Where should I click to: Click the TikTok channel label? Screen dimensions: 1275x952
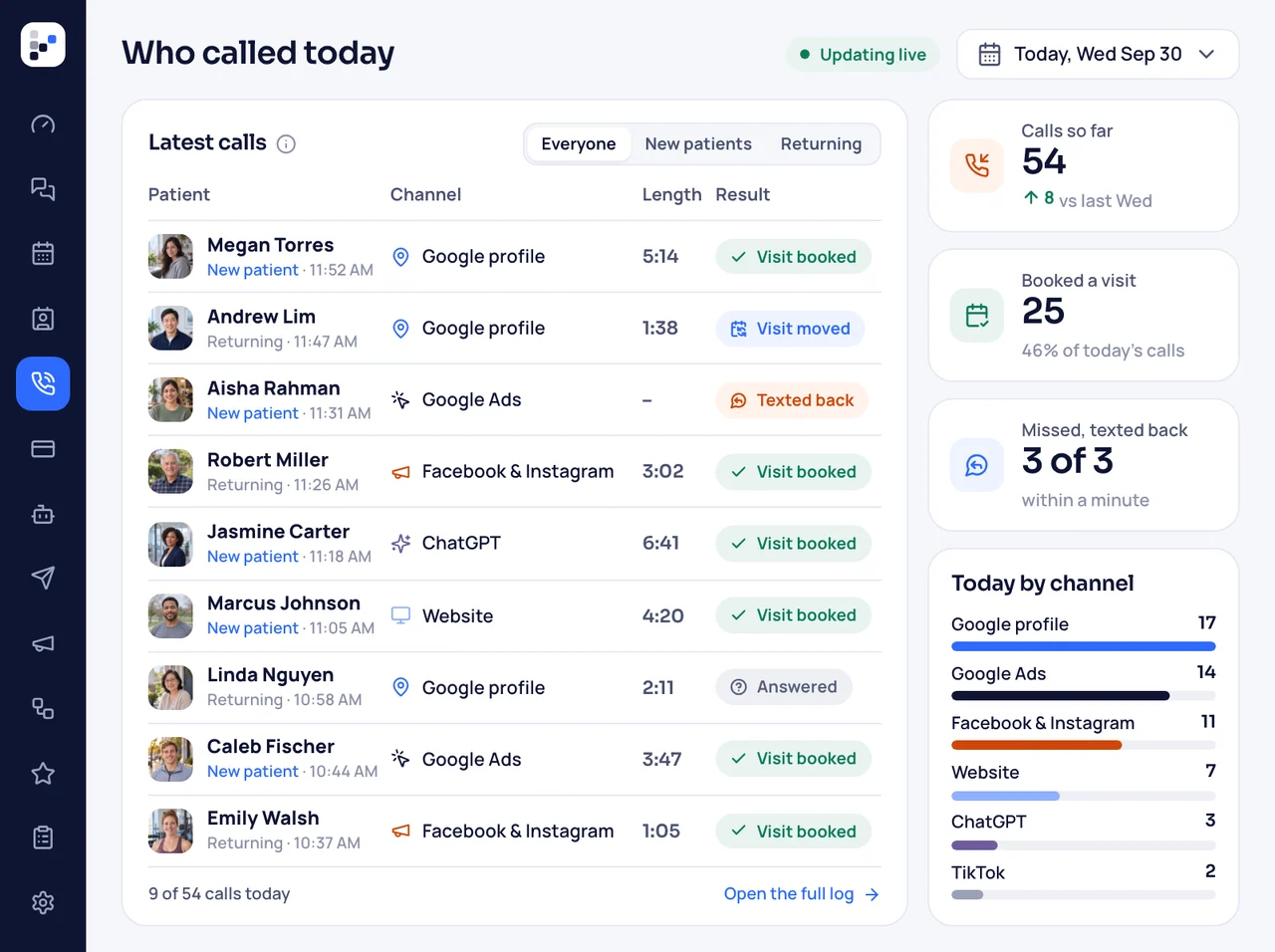978,873
